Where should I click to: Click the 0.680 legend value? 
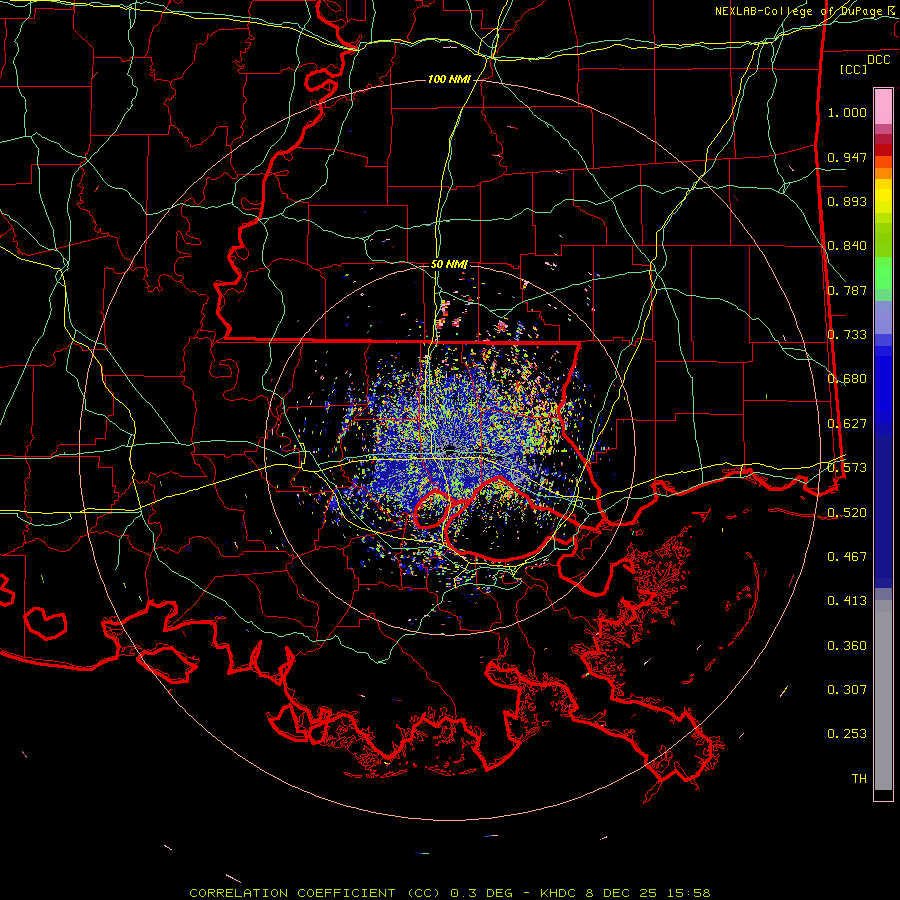[x=847, y=379]
